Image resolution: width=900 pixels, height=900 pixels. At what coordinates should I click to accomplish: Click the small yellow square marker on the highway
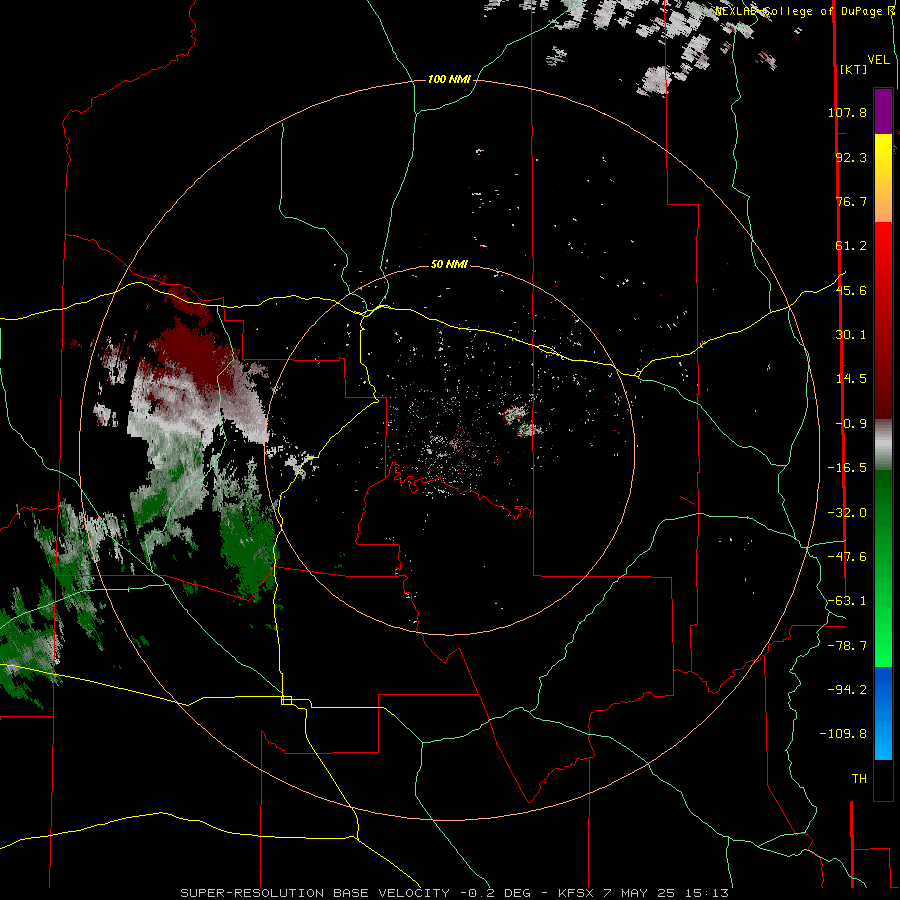point(286,700)
